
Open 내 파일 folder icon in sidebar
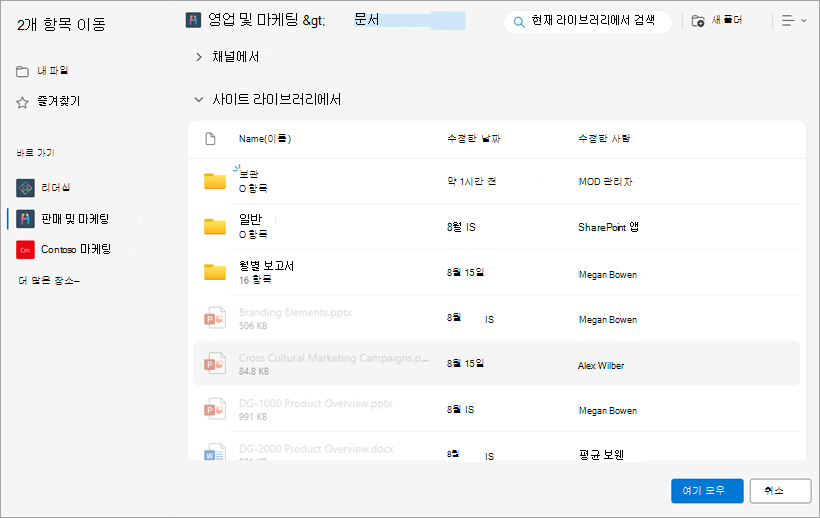pos(22,71)
